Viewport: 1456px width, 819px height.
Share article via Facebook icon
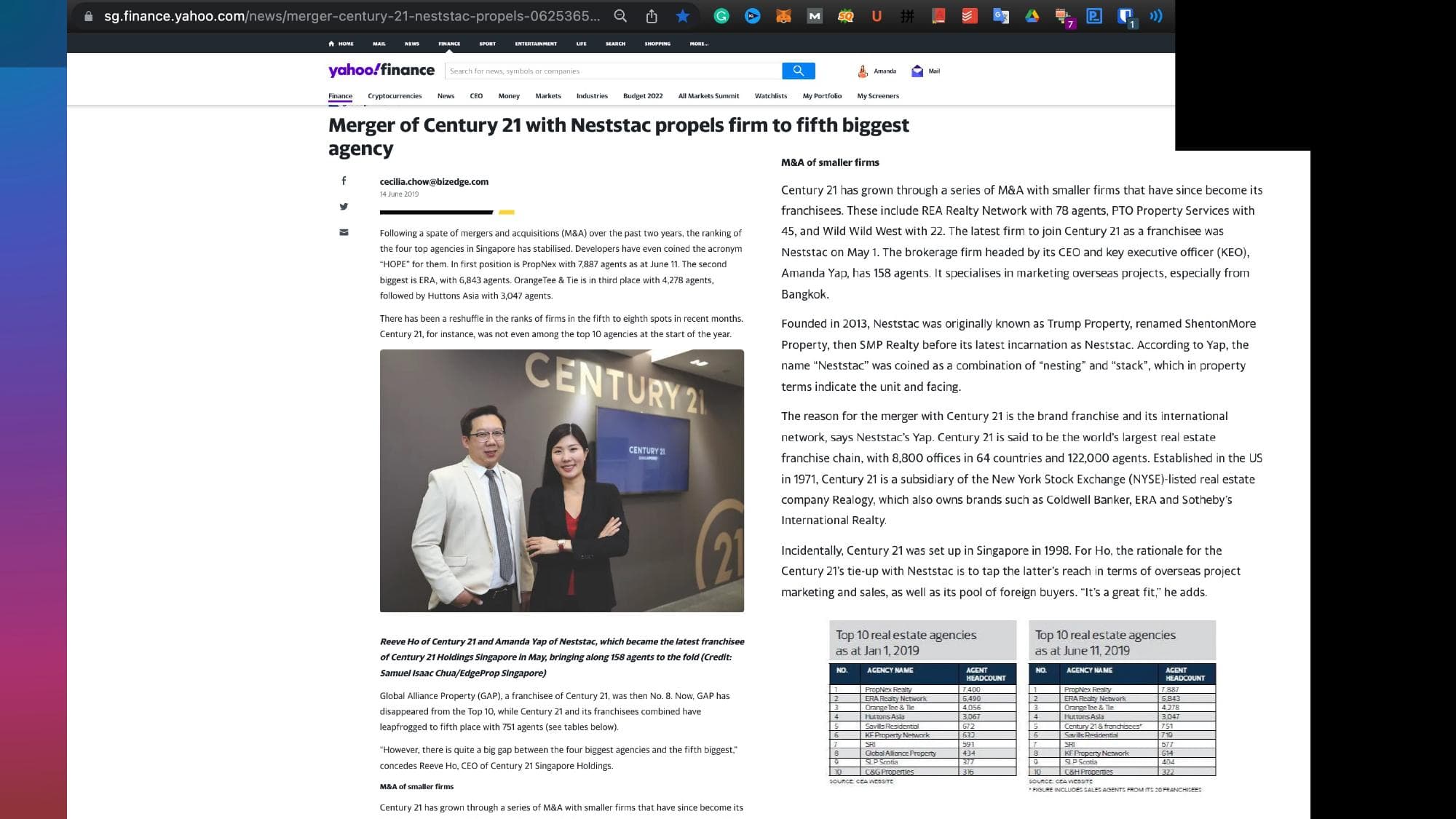344,181
